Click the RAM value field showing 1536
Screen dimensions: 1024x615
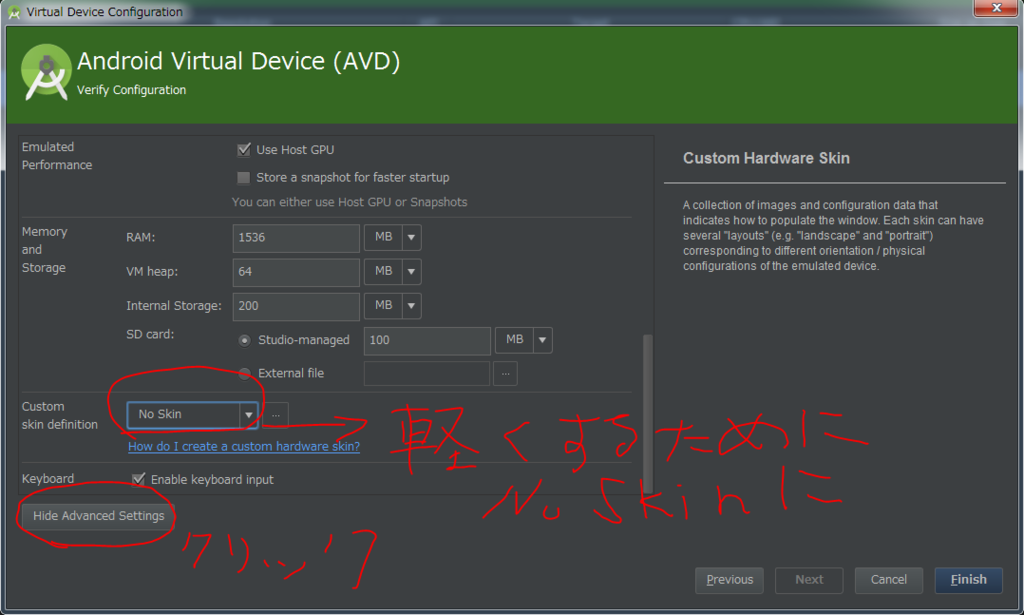click(296, 238)
